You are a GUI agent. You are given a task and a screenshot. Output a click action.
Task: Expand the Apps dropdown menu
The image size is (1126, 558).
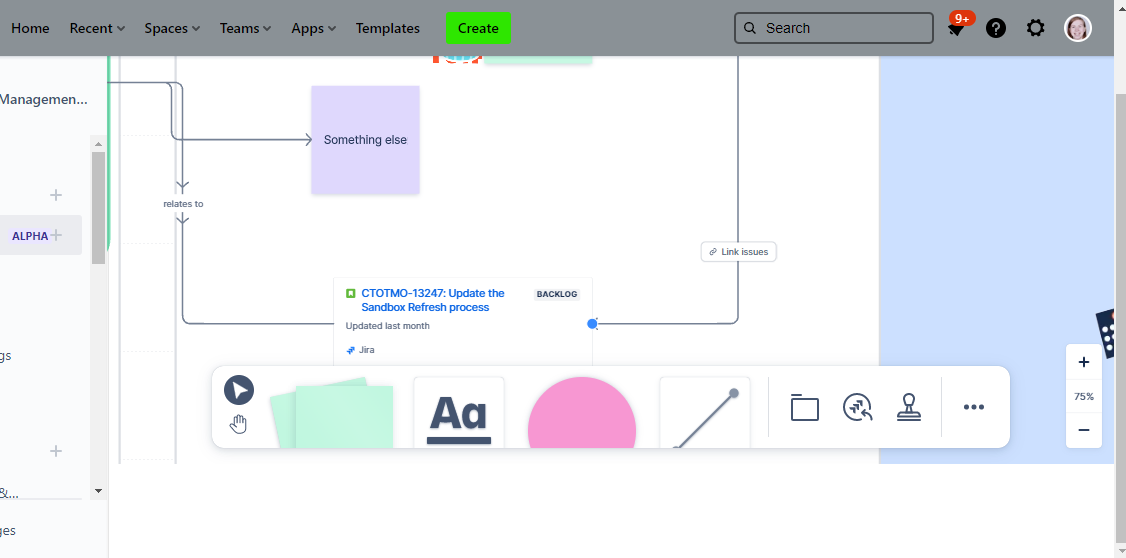[314, 28]
